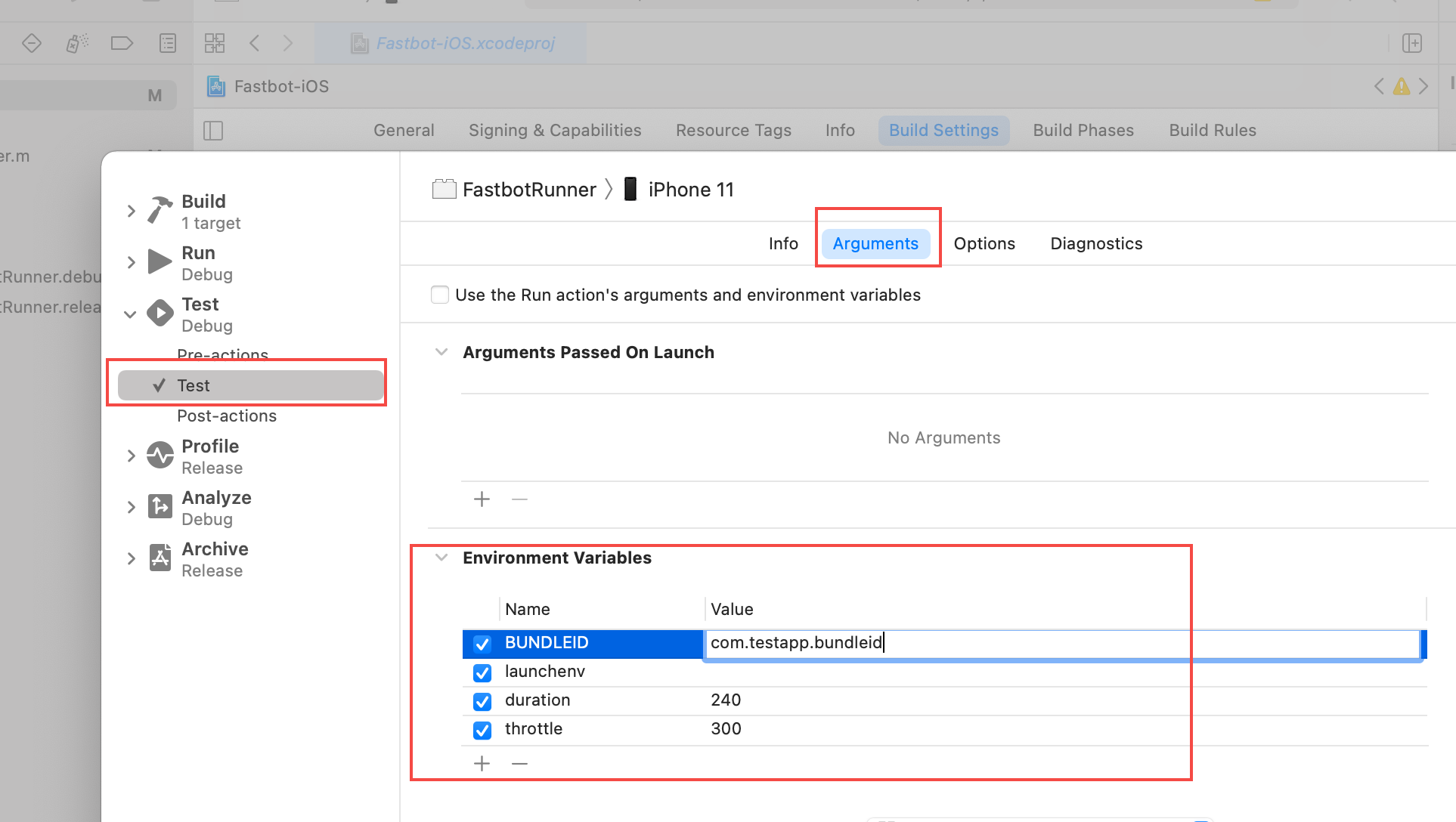Expand the Run scheme action
The height and width of the screenshot is (822, 1456).
pos(131,262)
